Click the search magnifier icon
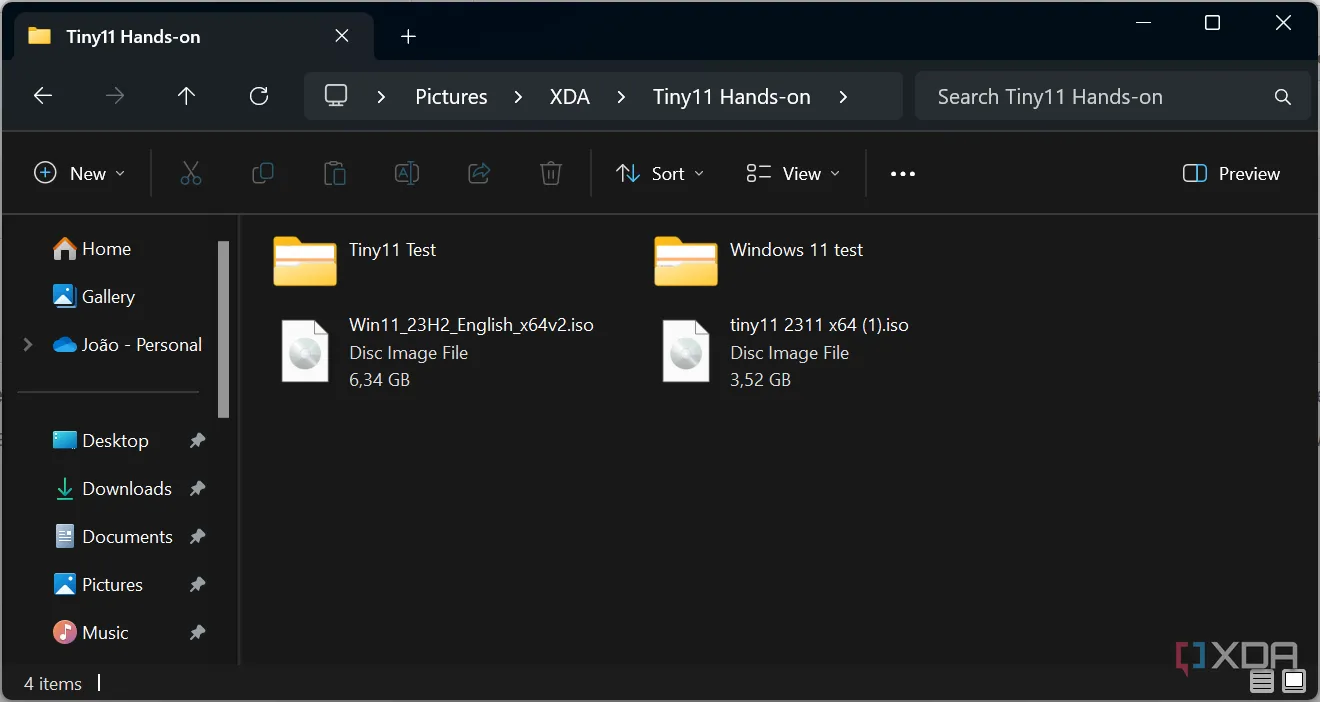This screenshot has width=1320, height=702. click(x=1283, y=97)
